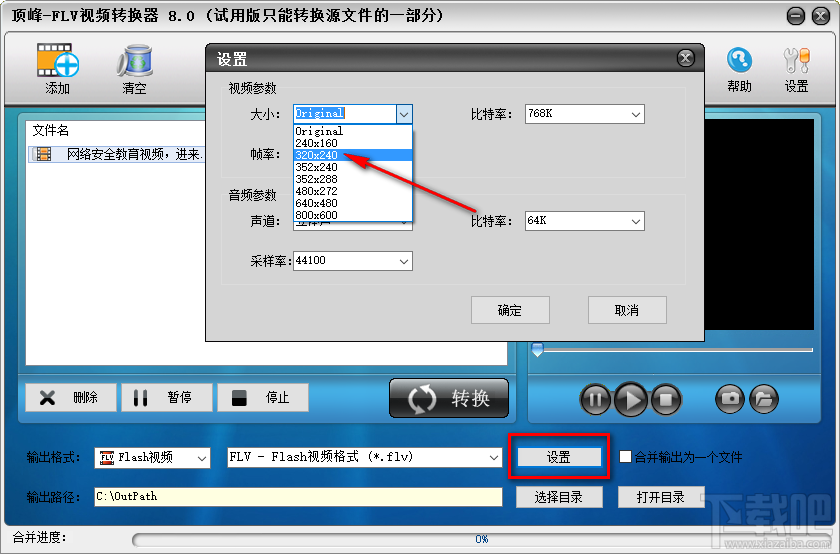This screenshot has height=554, width=840.
Task: Open the 帮助 help icon
Action: point(739,61)
